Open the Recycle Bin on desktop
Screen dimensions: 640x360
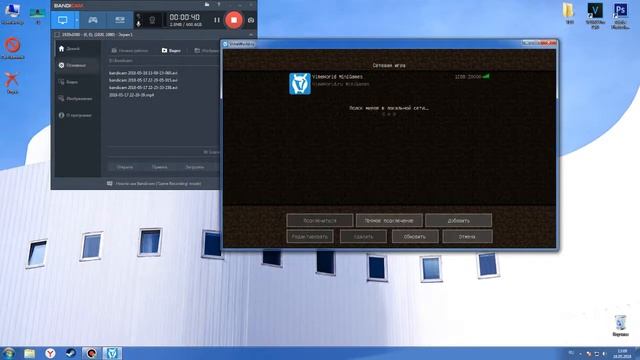pos(620,326)
